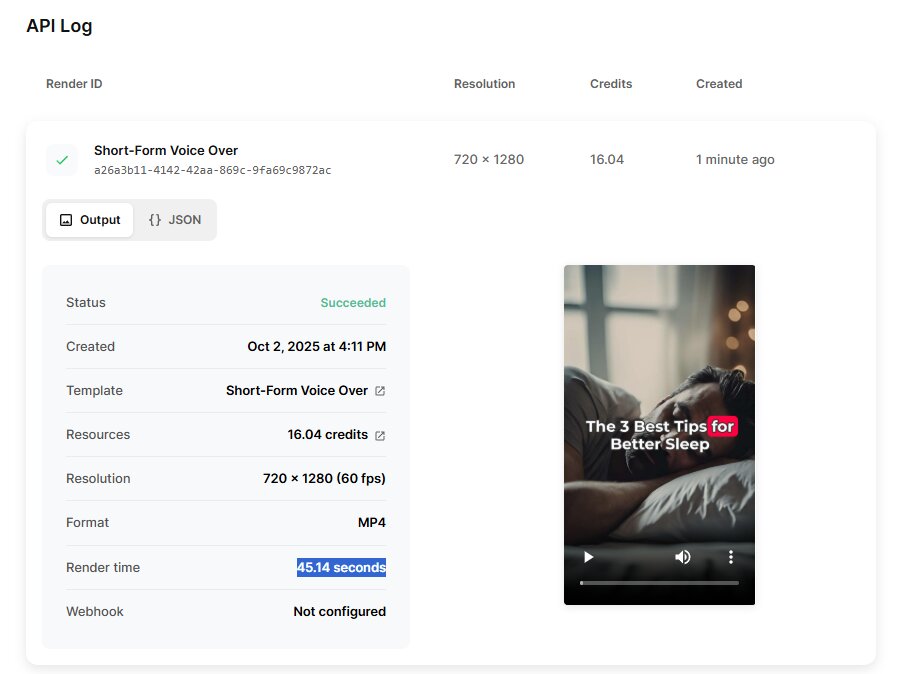The width and height of the screenshot is (899, 674).
Task: Open the video's three-dot more options menu
Action: [731, 557]
